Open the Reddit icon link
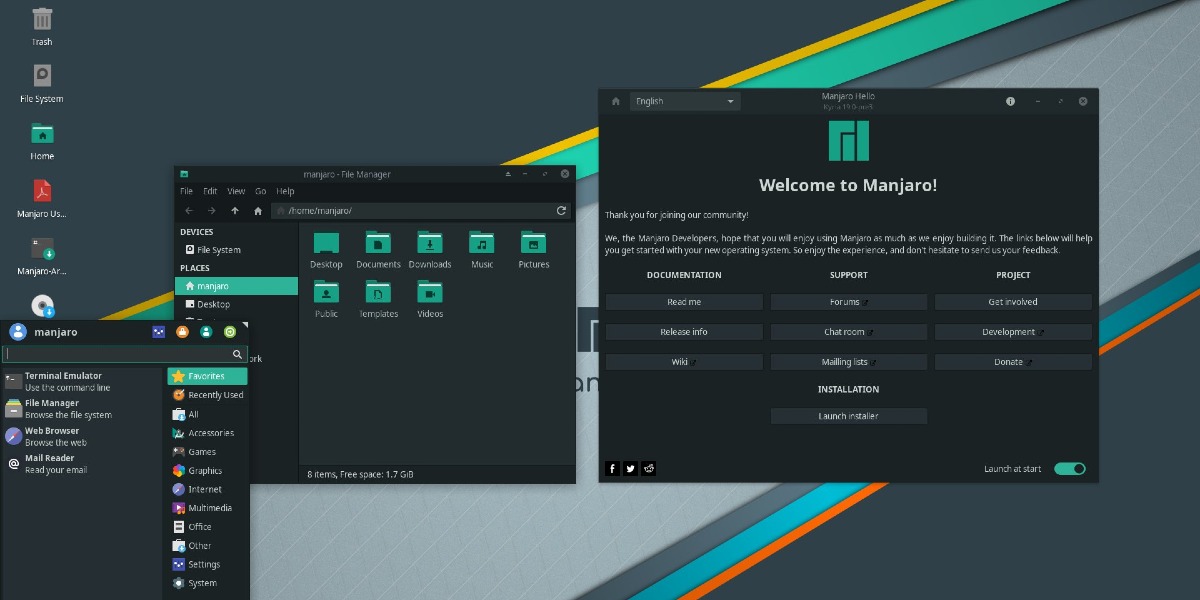Viewport: 1200px width, 600px height. pyautogui.click(x=649, y=468)
